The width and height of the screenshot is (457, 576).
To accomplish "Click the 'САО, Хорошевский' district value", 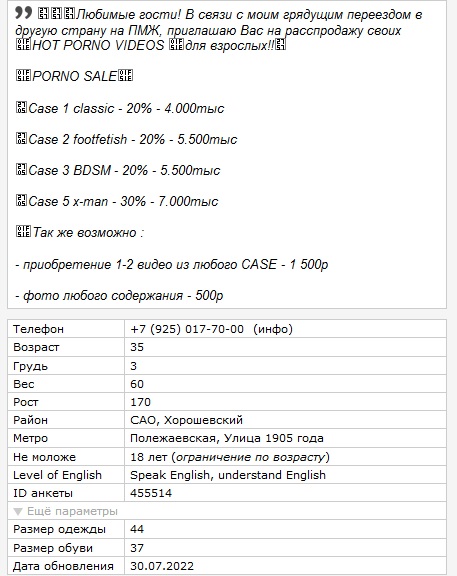I will pyautogui.click(x=186, y=420).
